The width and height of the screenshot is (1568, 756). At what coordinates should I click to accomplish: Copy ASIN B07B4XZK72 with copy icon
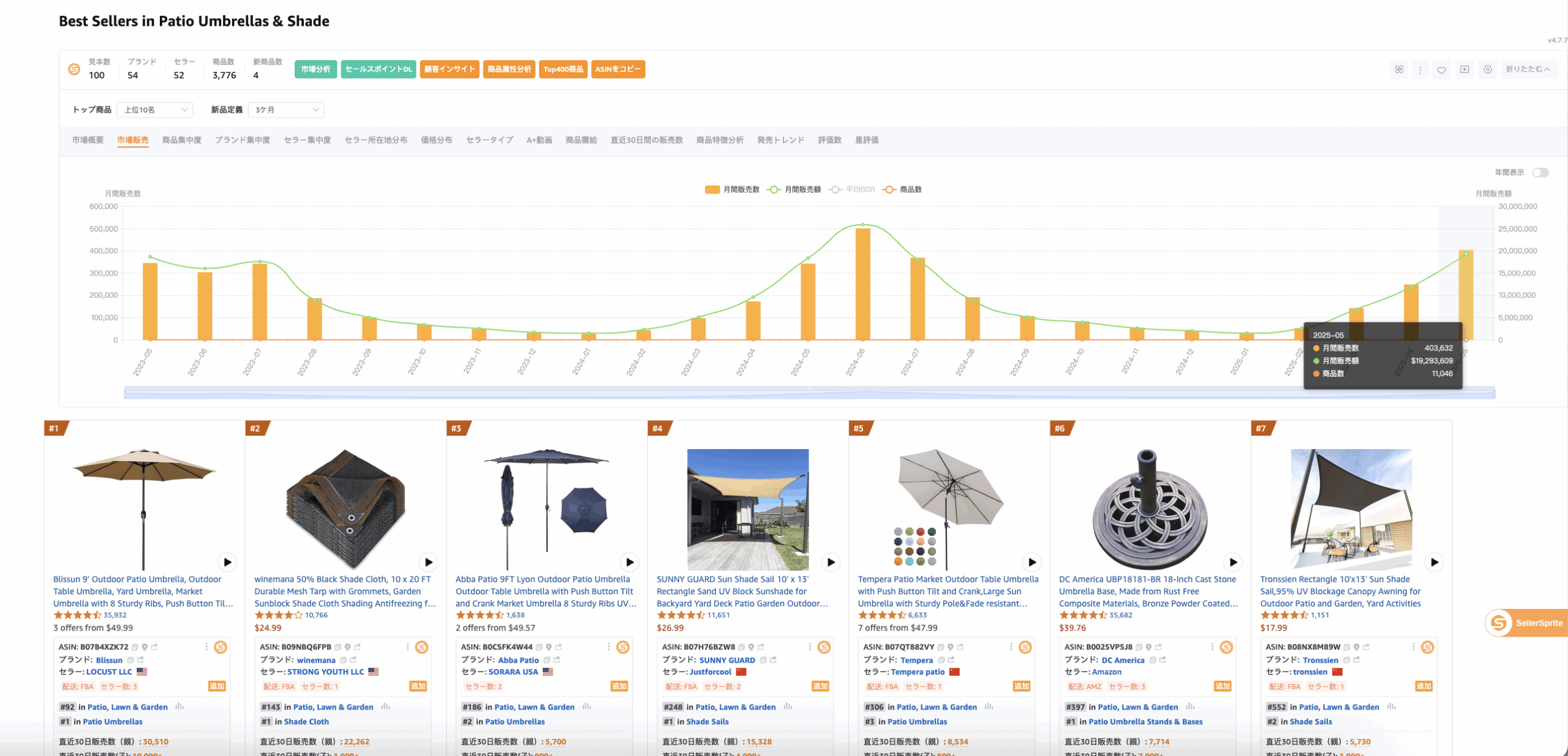[x=135, y=647]
